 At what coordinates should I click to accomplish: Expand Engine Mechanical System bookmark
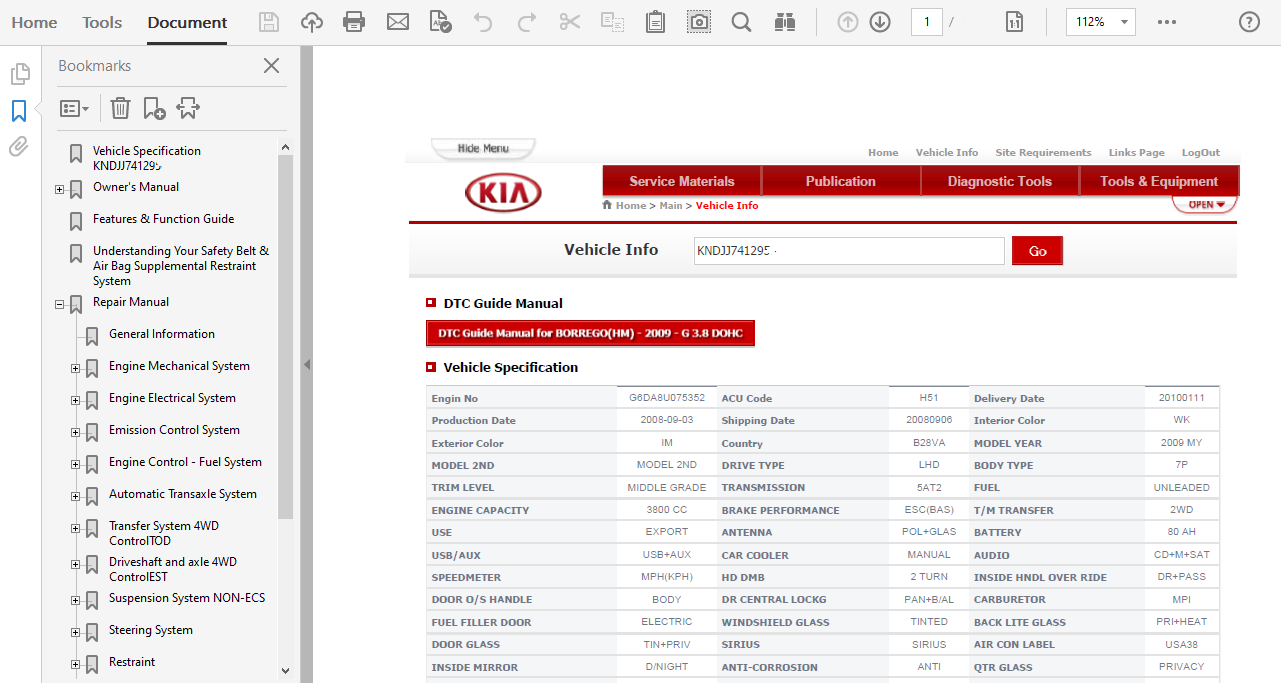[x=76, y=368]
